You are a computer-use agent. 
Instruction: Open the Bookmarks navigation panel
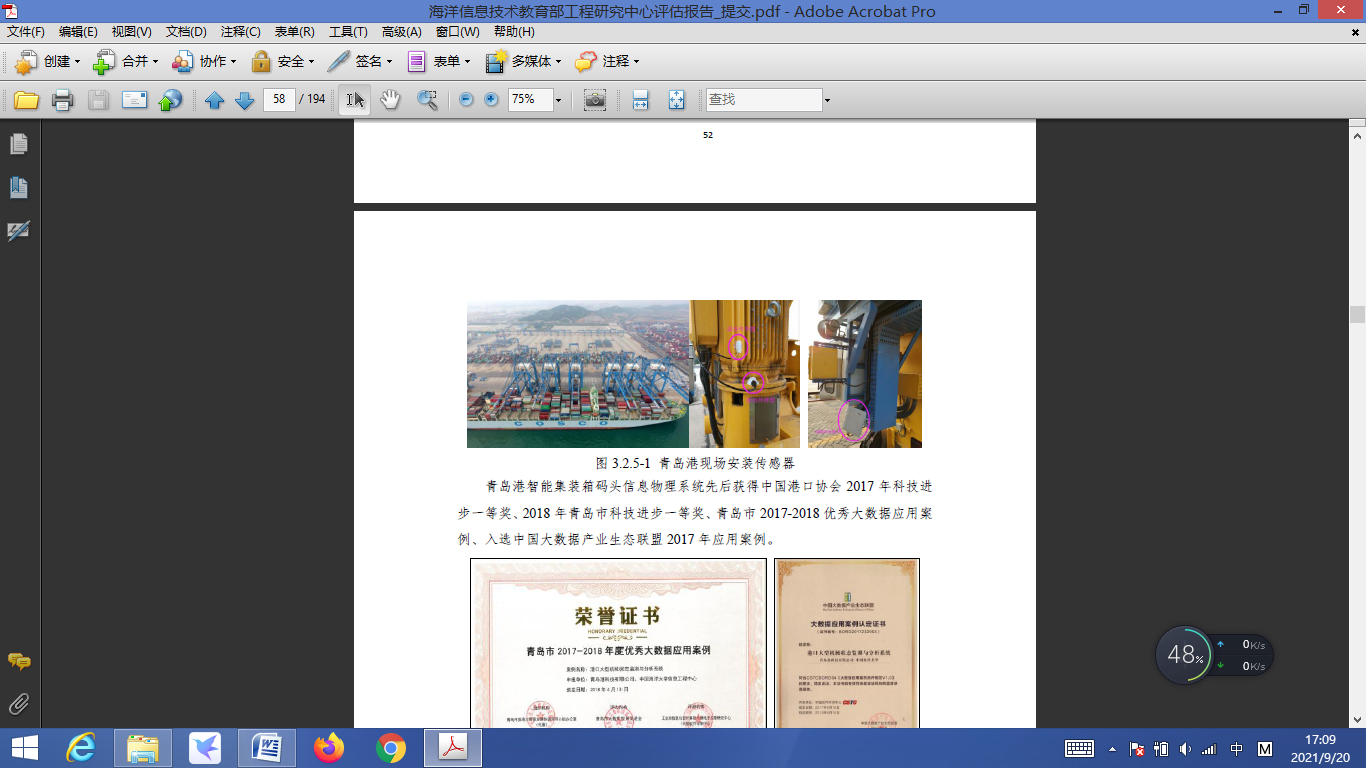tap(18, 187)
